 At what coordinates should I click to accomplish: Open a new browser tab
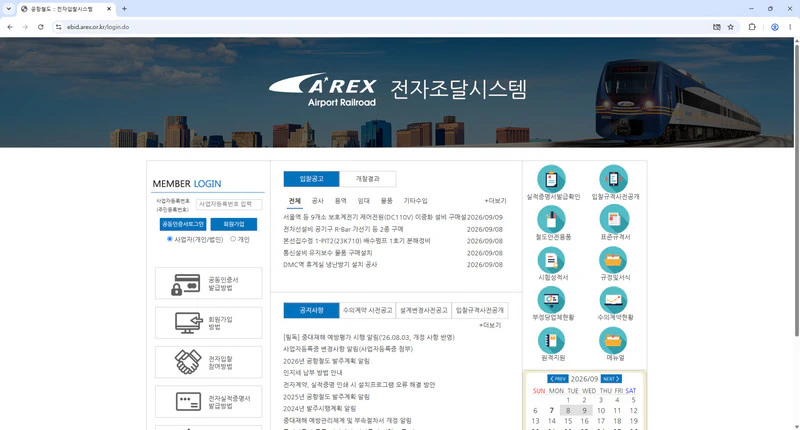tap(124, 9)
